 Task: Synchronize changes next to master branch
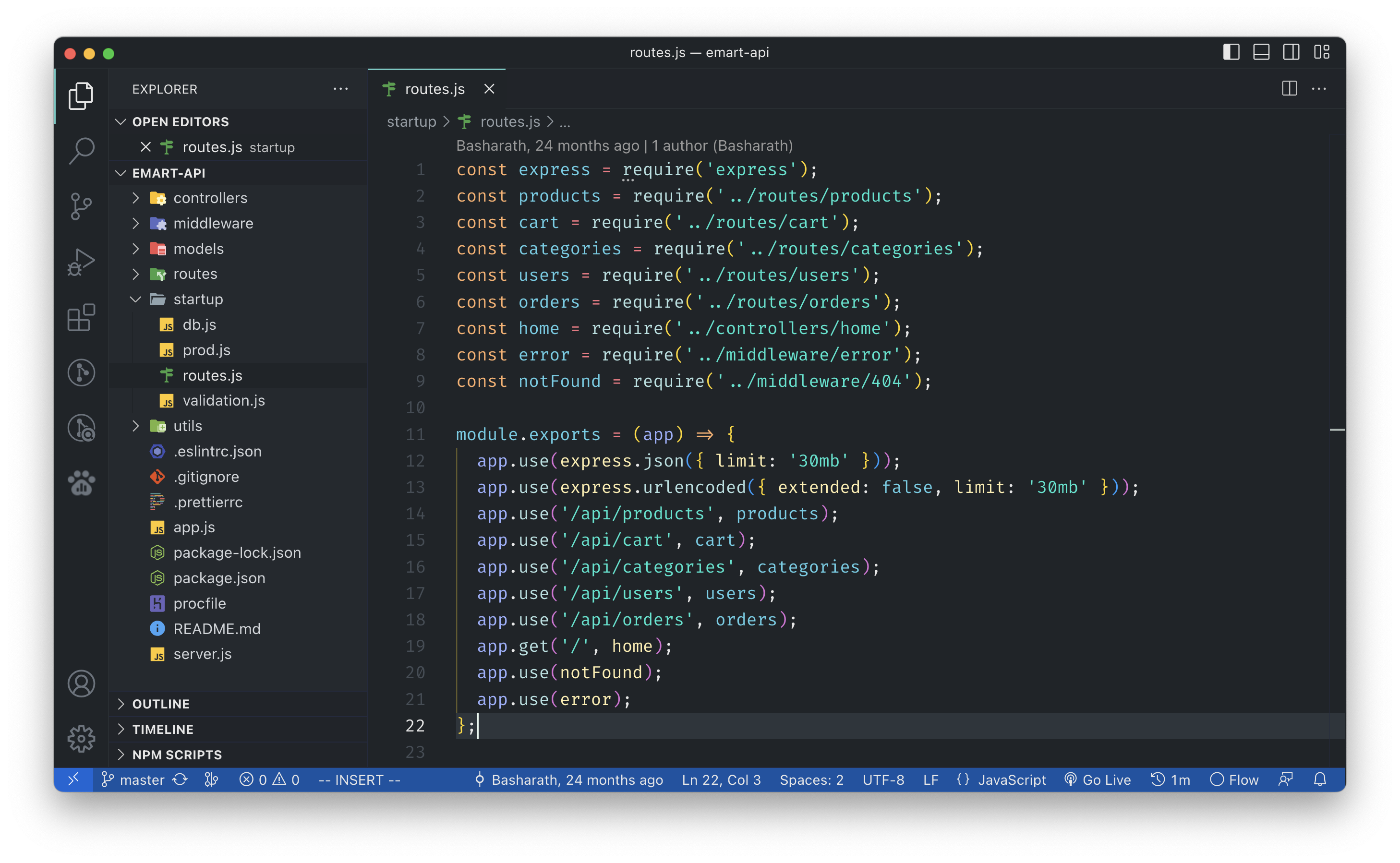click(181, 779)
